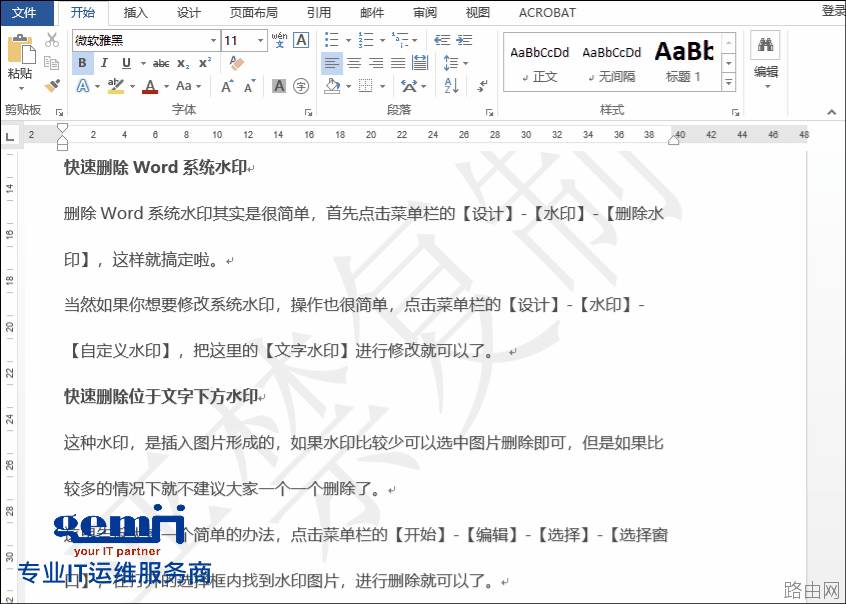The width and height of the screenshot is (846, 604).
Task: Open the font color dropdown arrow
Action: (x=166, y=86)
